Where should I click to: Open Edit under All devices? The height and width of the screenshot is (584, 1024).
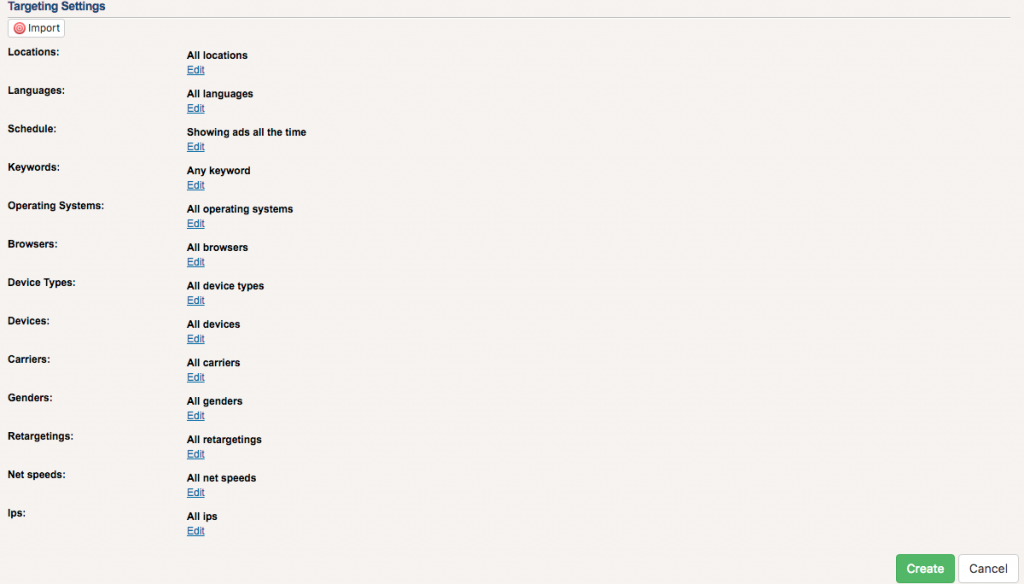tap(195, 339)
